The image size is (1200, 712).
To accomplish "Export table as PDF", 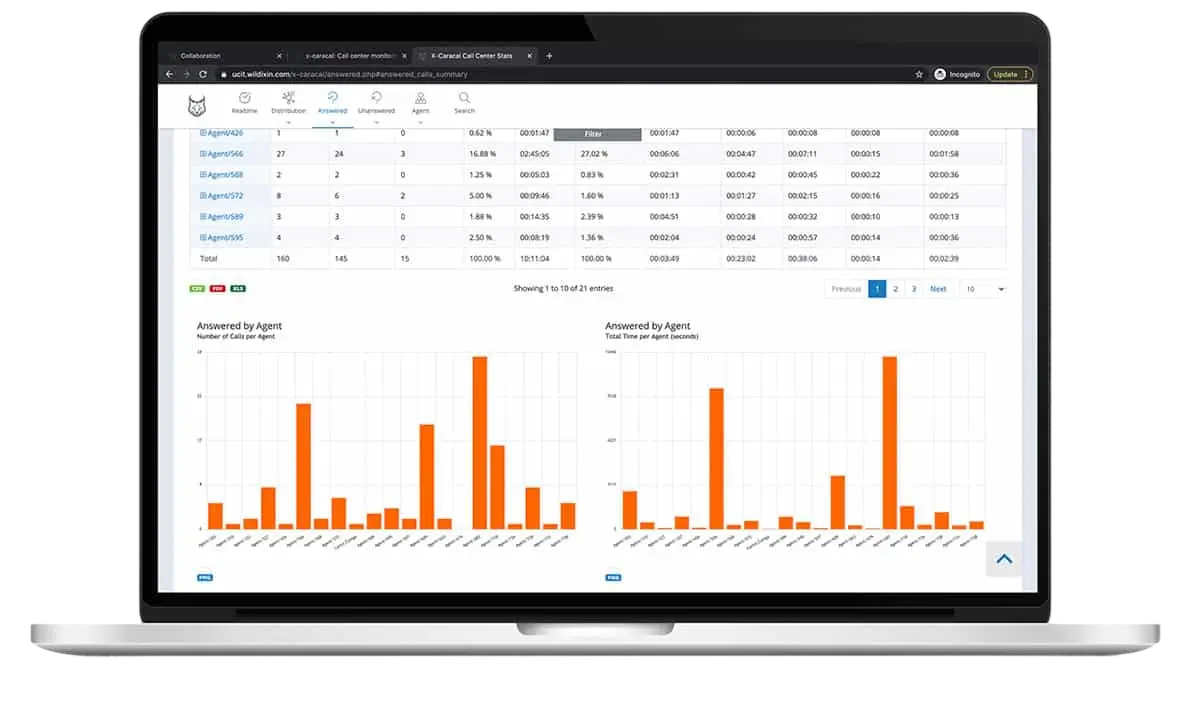I will click(x=217, y=288).
